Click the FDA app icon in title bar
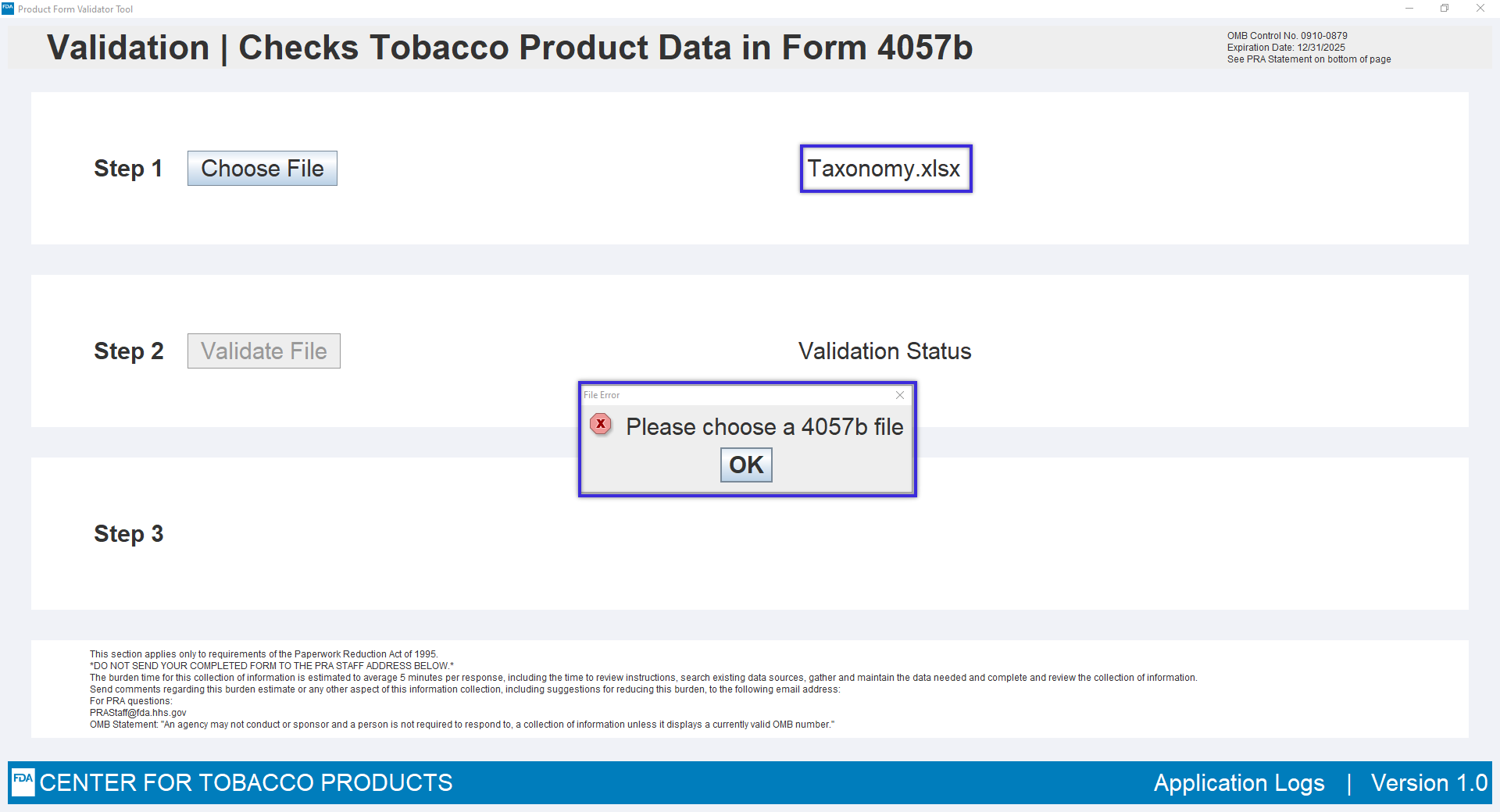 pyautogui.click(x=8, y=9)
